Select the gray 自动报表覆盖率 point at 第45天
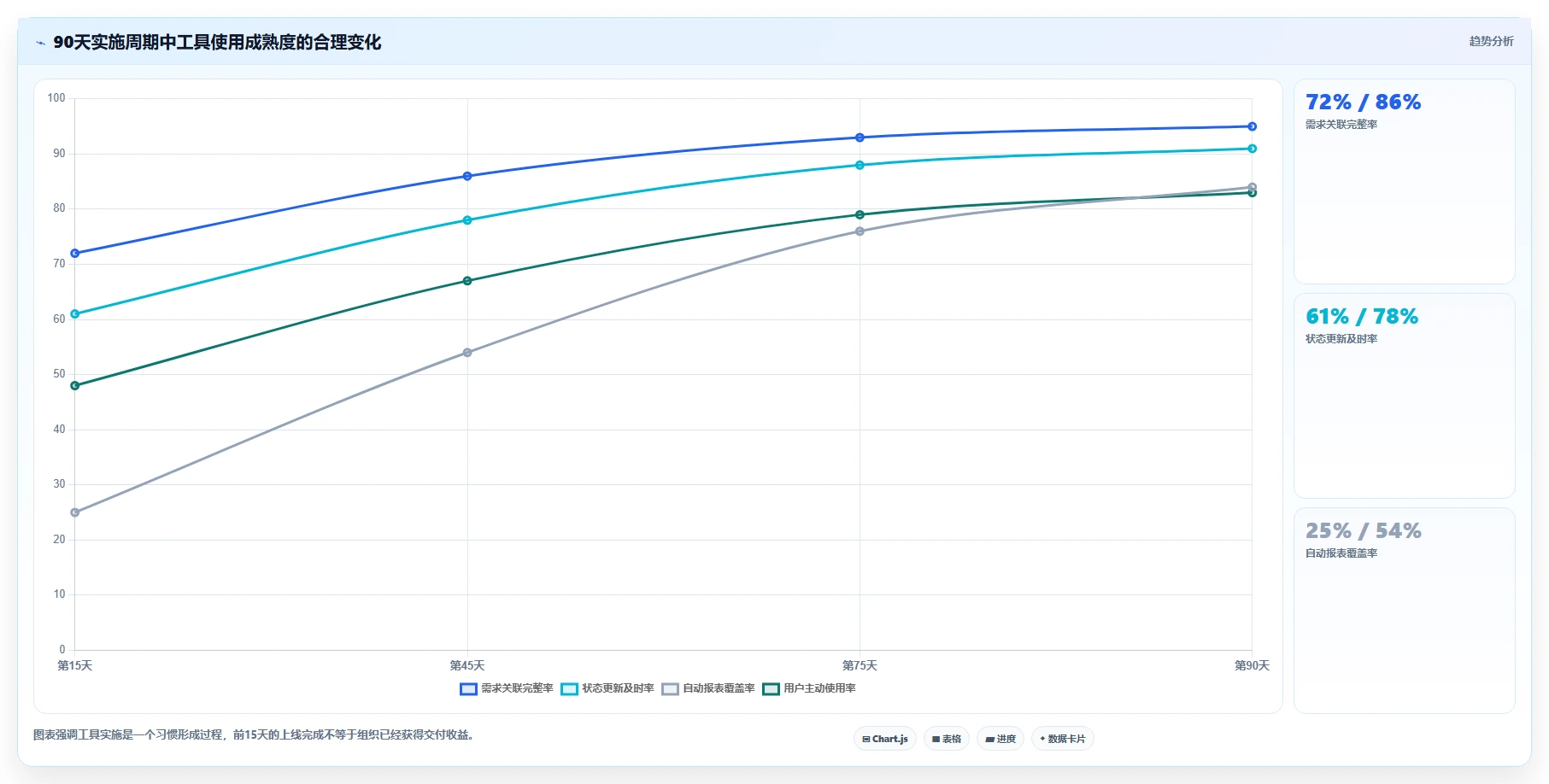 pos(467,353)
